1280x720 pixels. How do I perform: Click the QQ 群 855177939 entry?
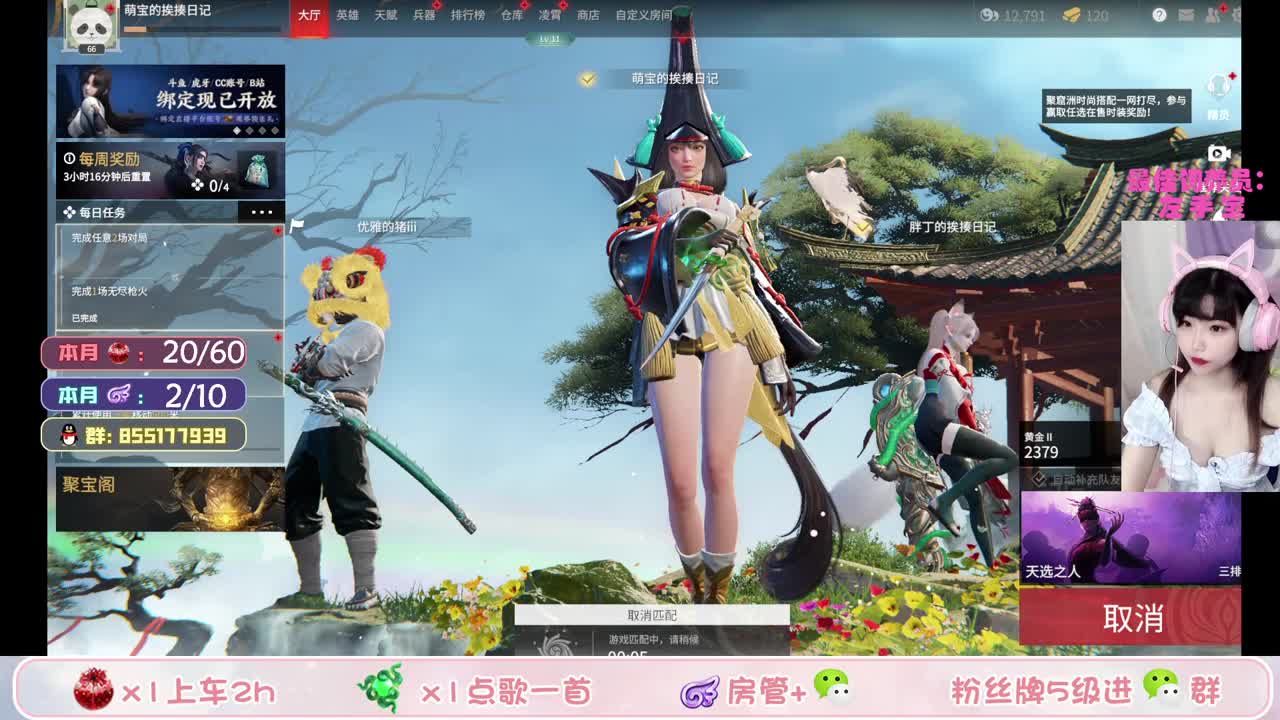click(x=143, y=435)
